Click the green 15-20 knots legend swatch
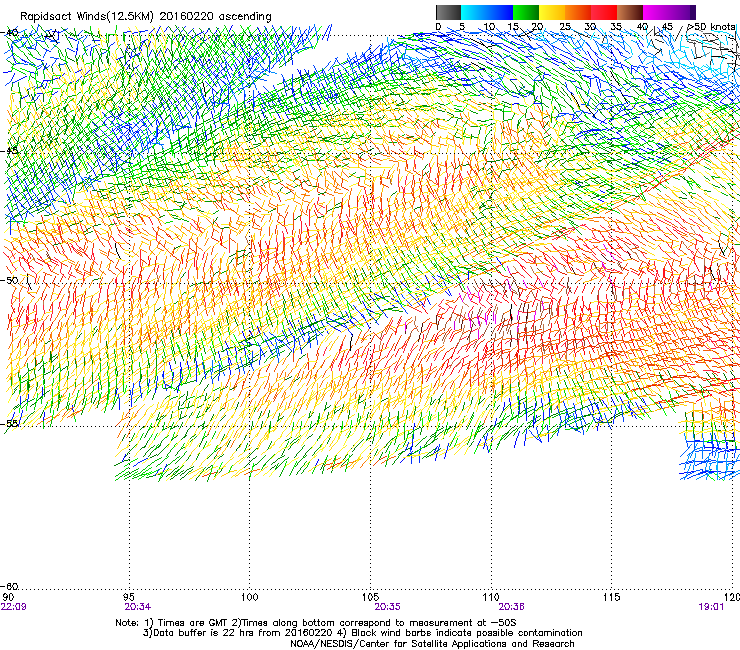The width and height of the screenshot is (740, 650). click(x=526, y=12)
